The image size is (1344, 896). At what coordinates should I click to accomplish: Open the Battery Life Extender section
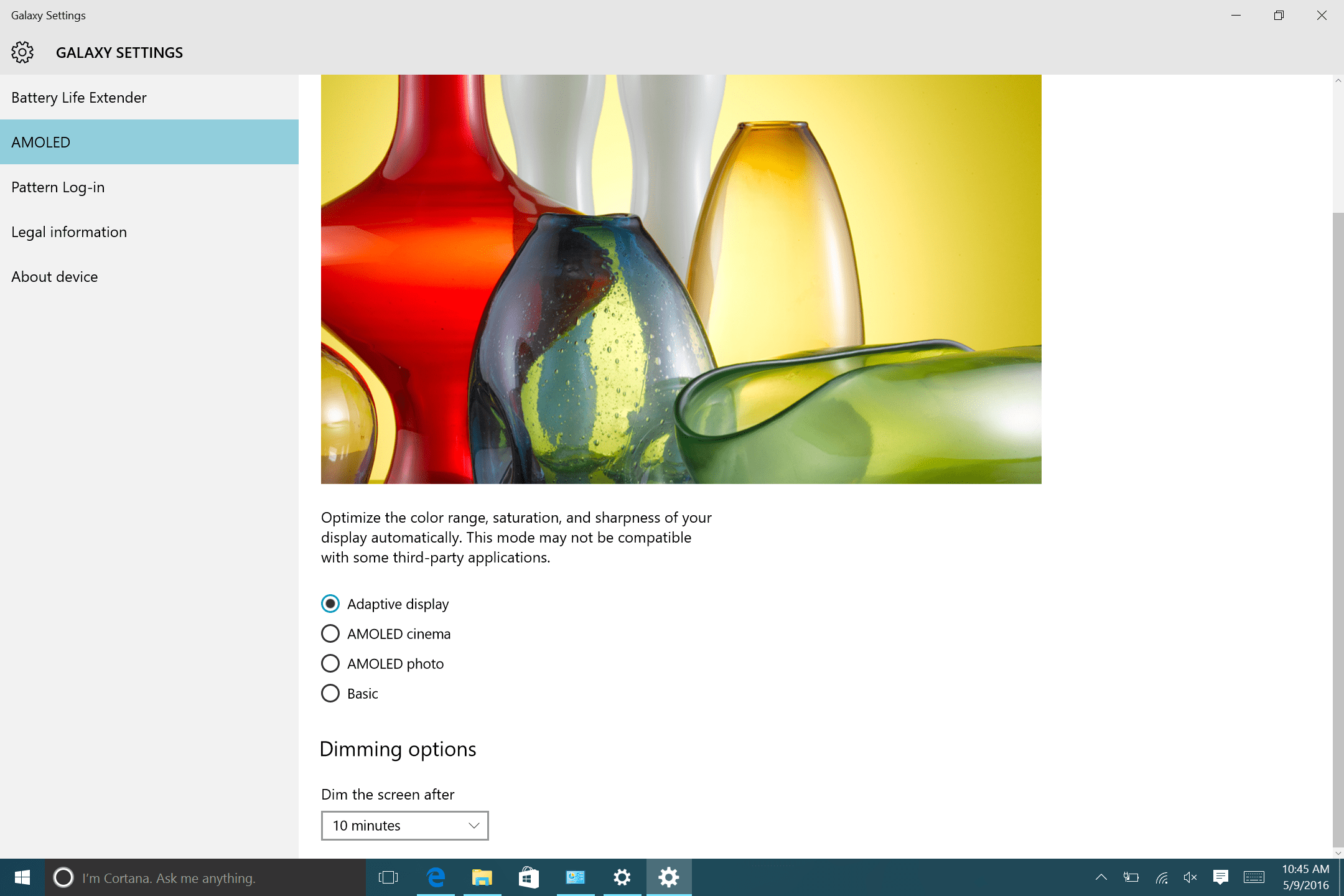coord(79,98)
